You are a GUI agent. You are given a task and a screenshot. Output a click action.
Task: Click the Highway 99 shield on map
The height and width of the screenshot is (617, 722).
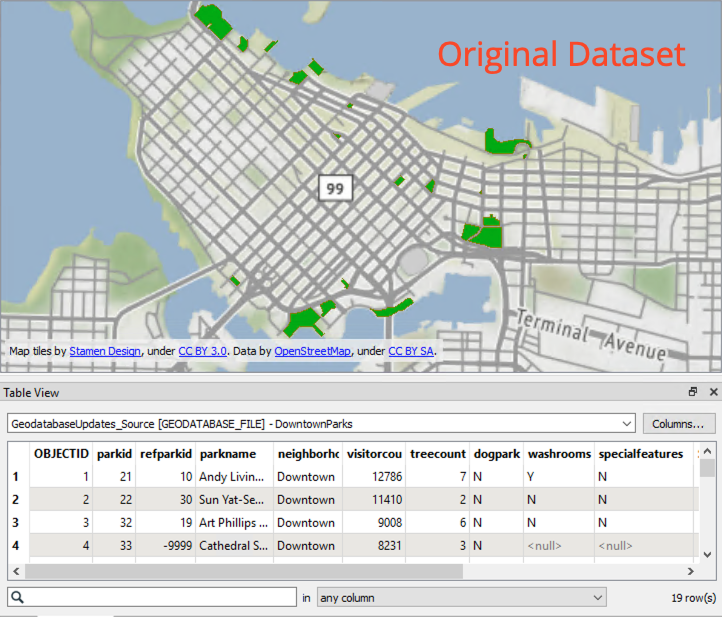point(334,187)
